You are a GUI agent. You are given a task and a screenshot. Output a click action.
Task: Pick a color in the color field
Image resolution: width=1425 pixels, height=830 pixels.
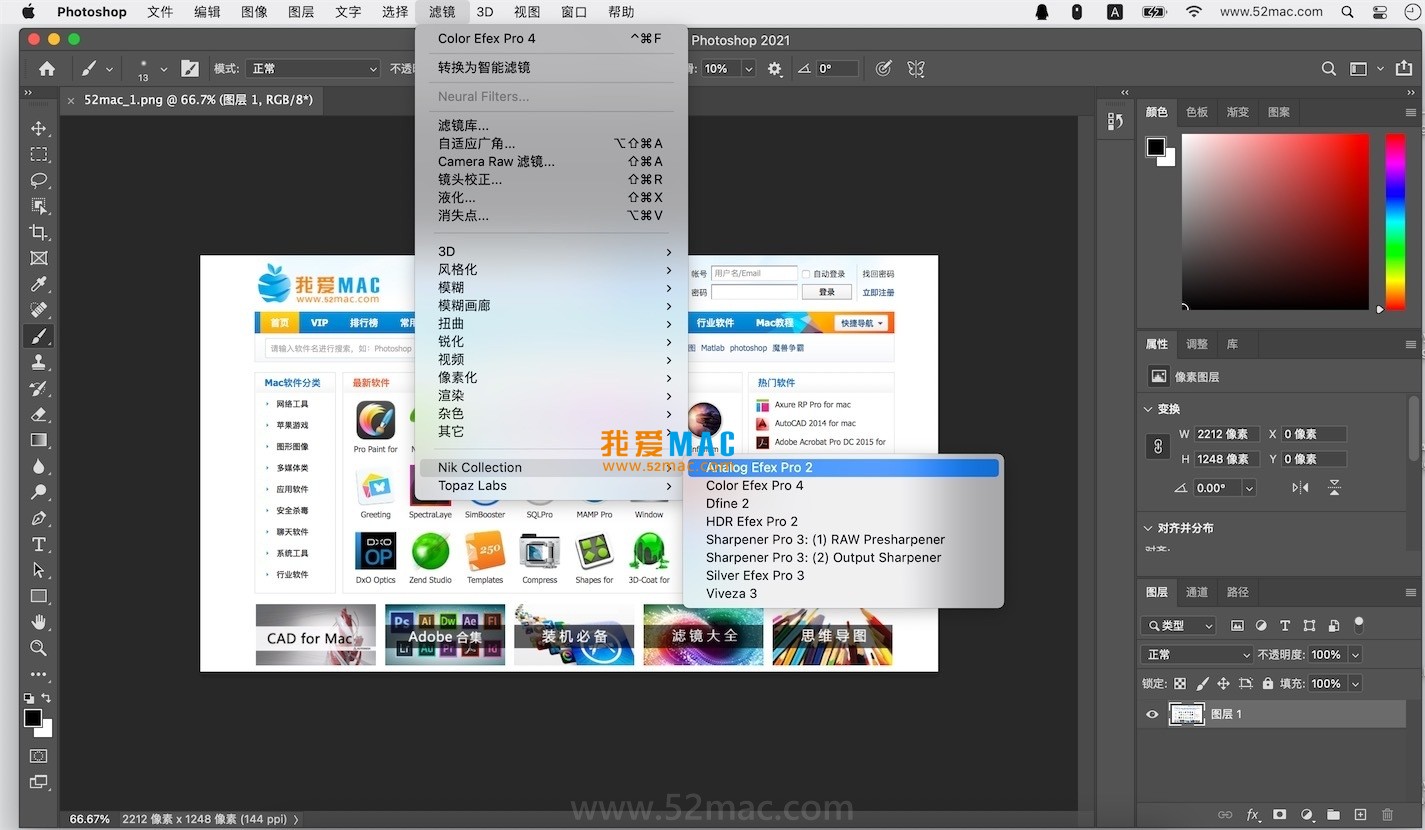1275,222
